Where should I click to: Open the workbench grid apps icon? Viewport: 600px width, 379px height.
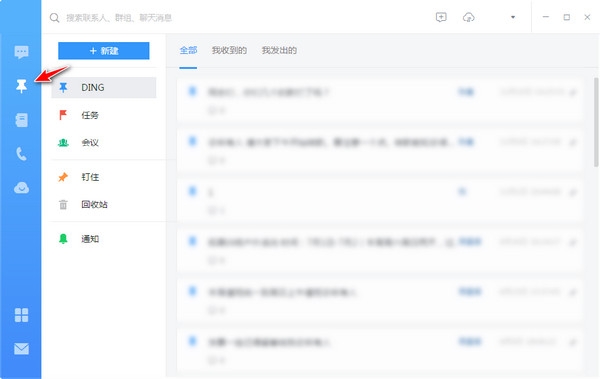coord(21,315)
